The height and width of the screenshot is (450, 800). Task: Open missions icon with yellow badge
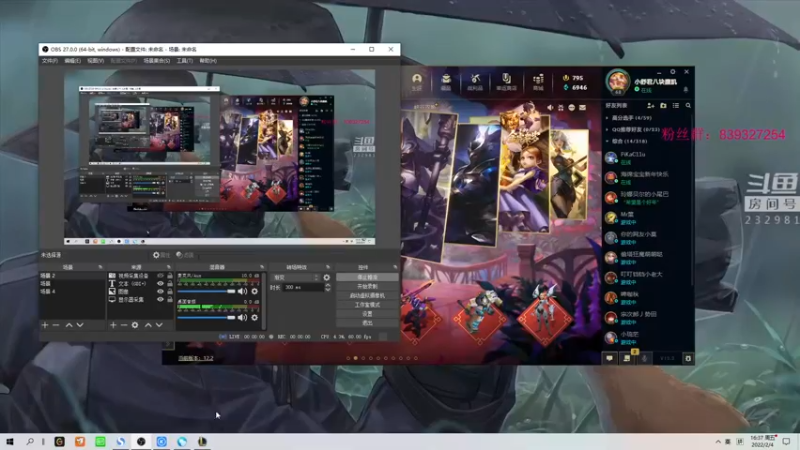tap(627, 358)
